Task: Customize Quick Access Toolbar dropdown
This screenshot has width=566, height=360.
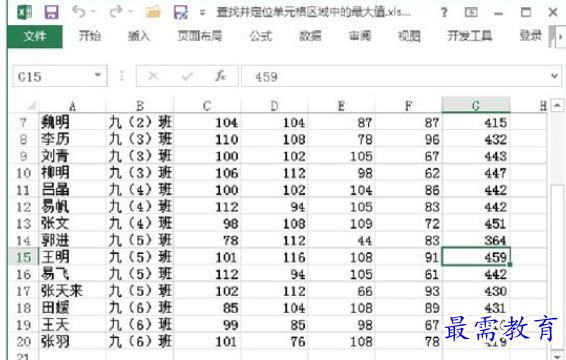Action: pyautogui.click(x=203, y=13)
